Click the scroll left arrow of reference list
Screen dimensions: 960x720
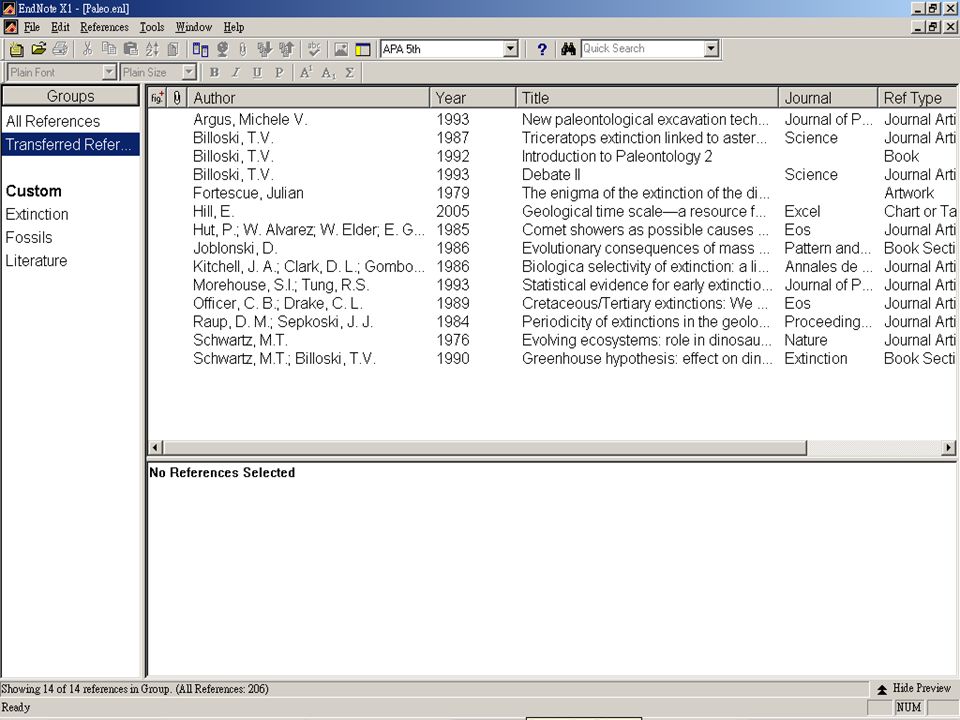(x=155, y=448)
